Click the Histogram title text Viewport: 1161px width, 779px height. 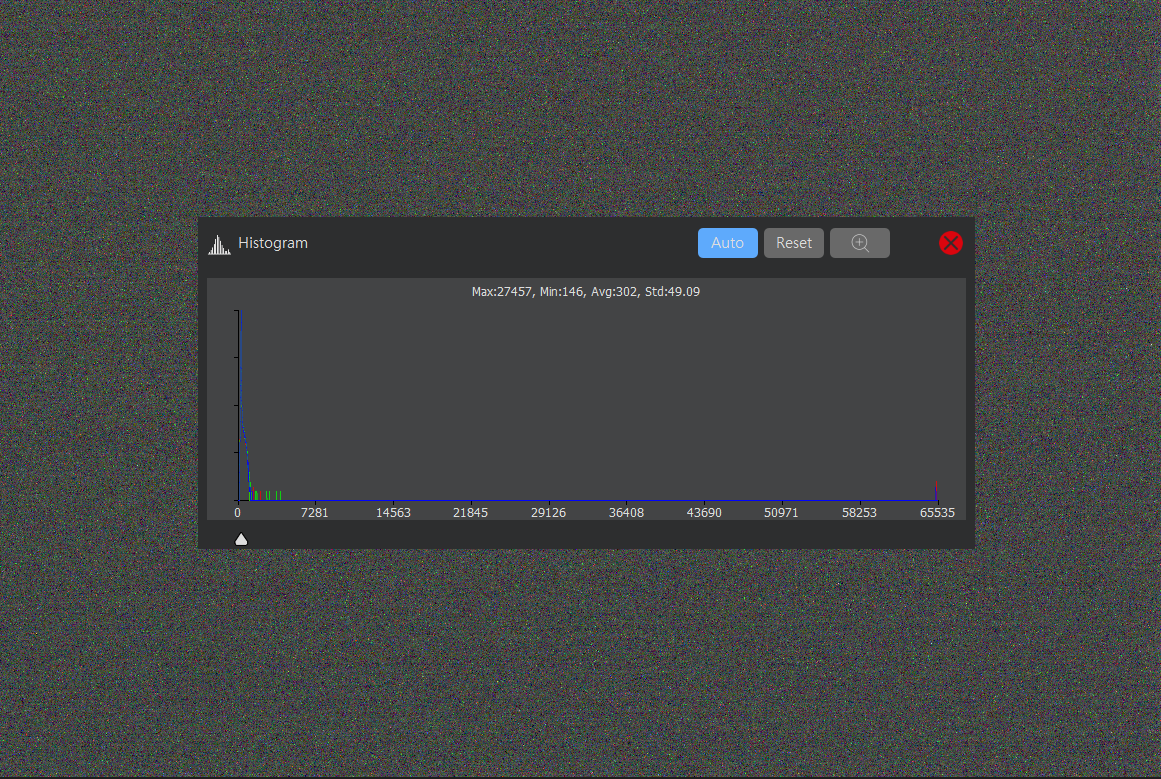(x=272, y=243)
